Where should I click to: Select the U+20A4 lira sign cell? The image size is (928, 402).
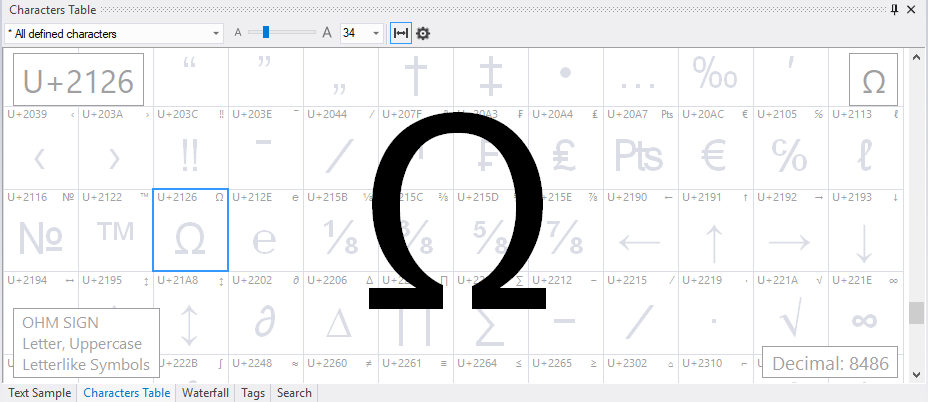(566, 147)
